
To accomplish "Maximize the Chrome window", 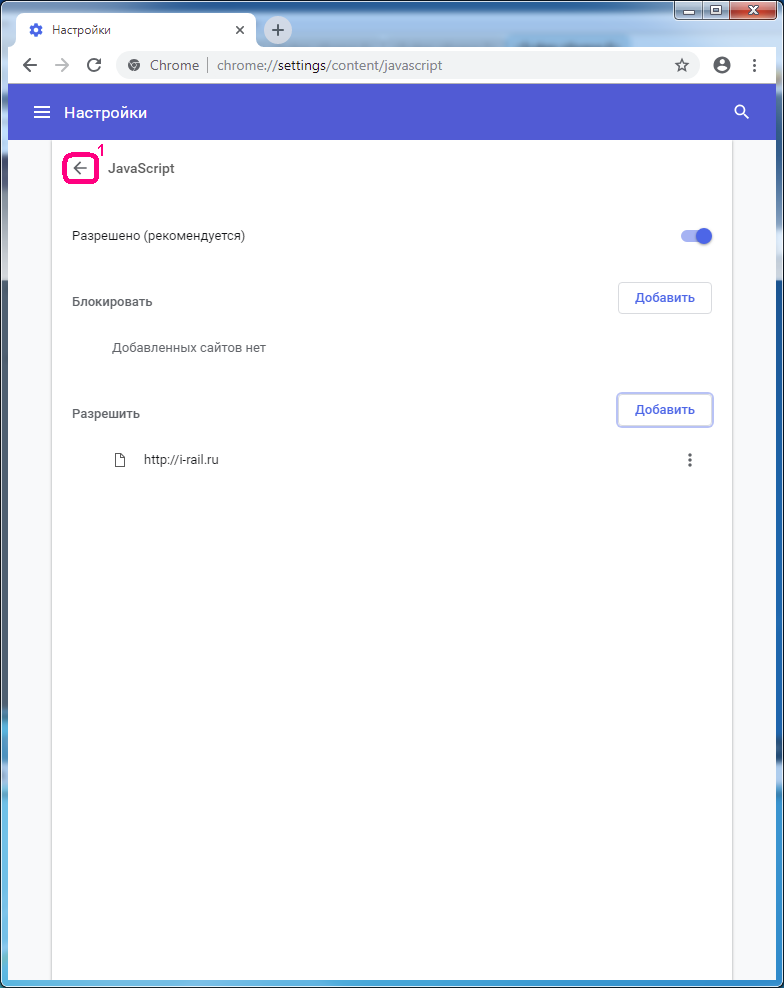I will click(x=716, y=10).
